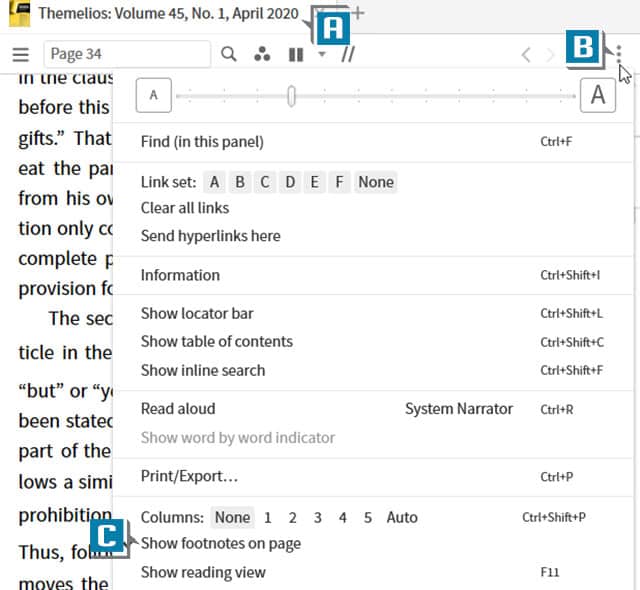
Task: Open the visual filters dots icon
Action: click(261, 54)
